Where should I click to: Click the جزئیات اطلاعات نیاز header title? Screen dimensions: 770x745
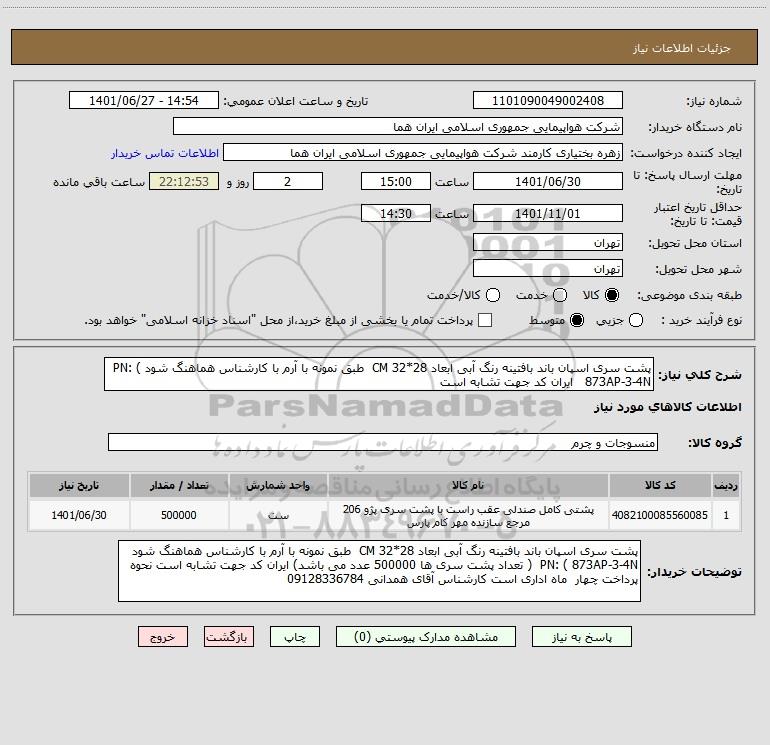[682, 48]
